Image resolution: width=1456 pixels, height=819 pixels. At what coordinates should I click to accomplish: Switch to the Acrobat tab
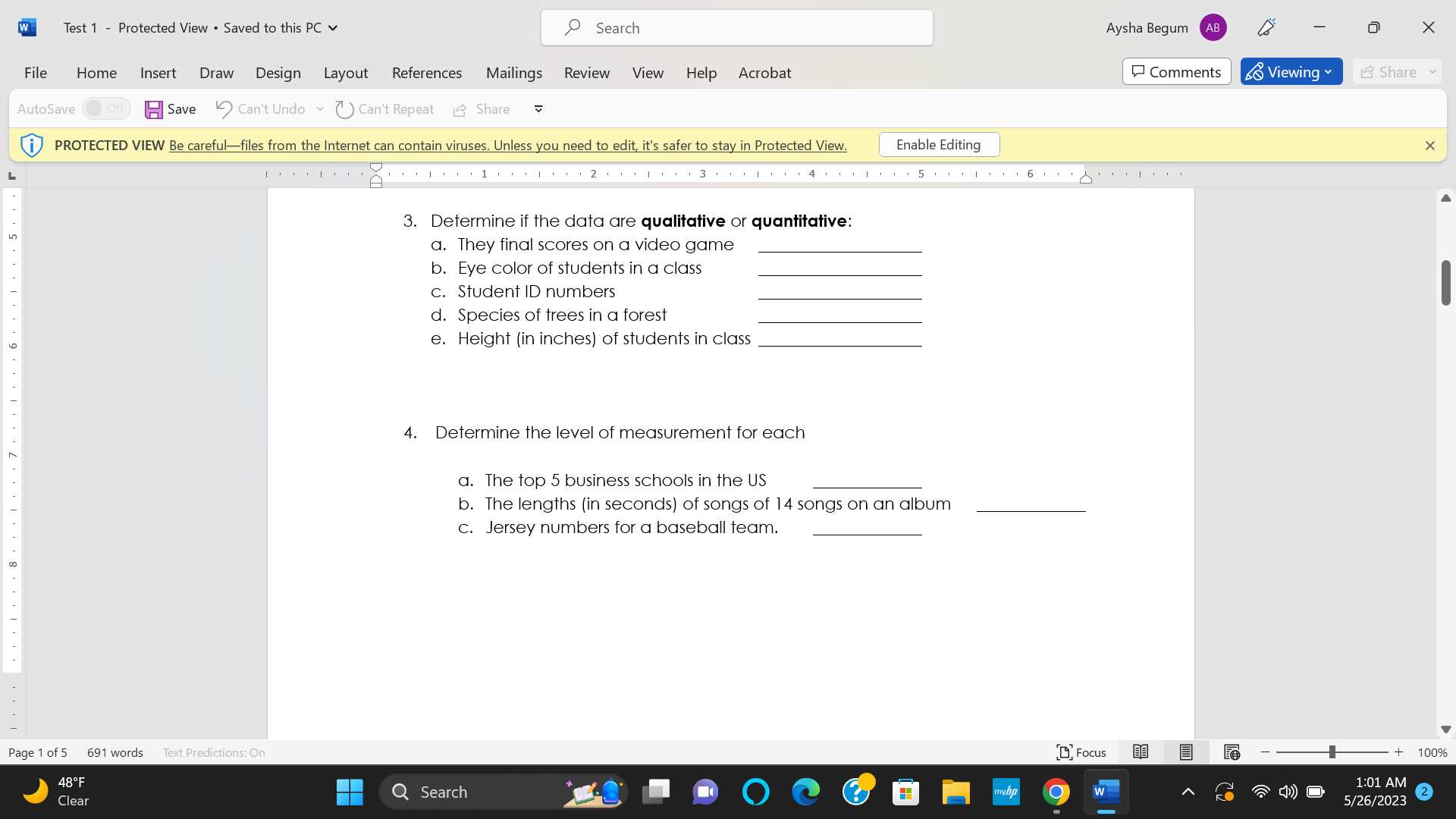click(764, 73)
